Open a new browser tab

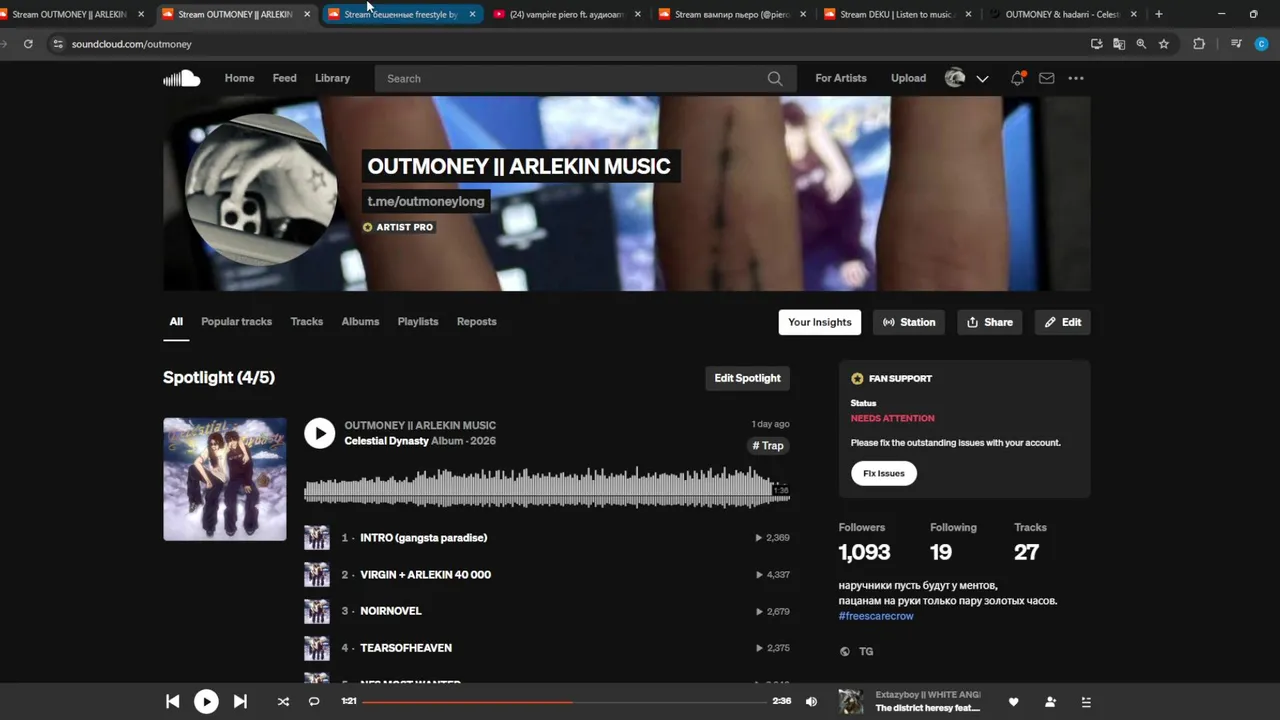tap(1159, 14)
